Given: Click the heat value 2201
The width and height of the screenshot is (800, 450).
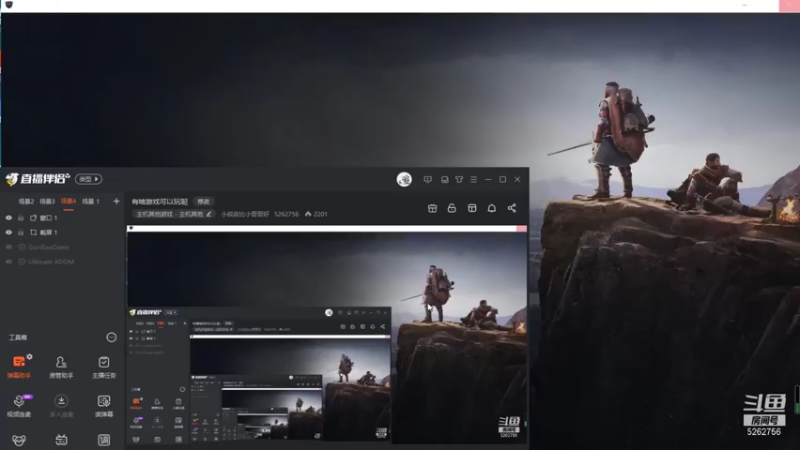Looking at the screenshot, I should click(x=320, y=214).
